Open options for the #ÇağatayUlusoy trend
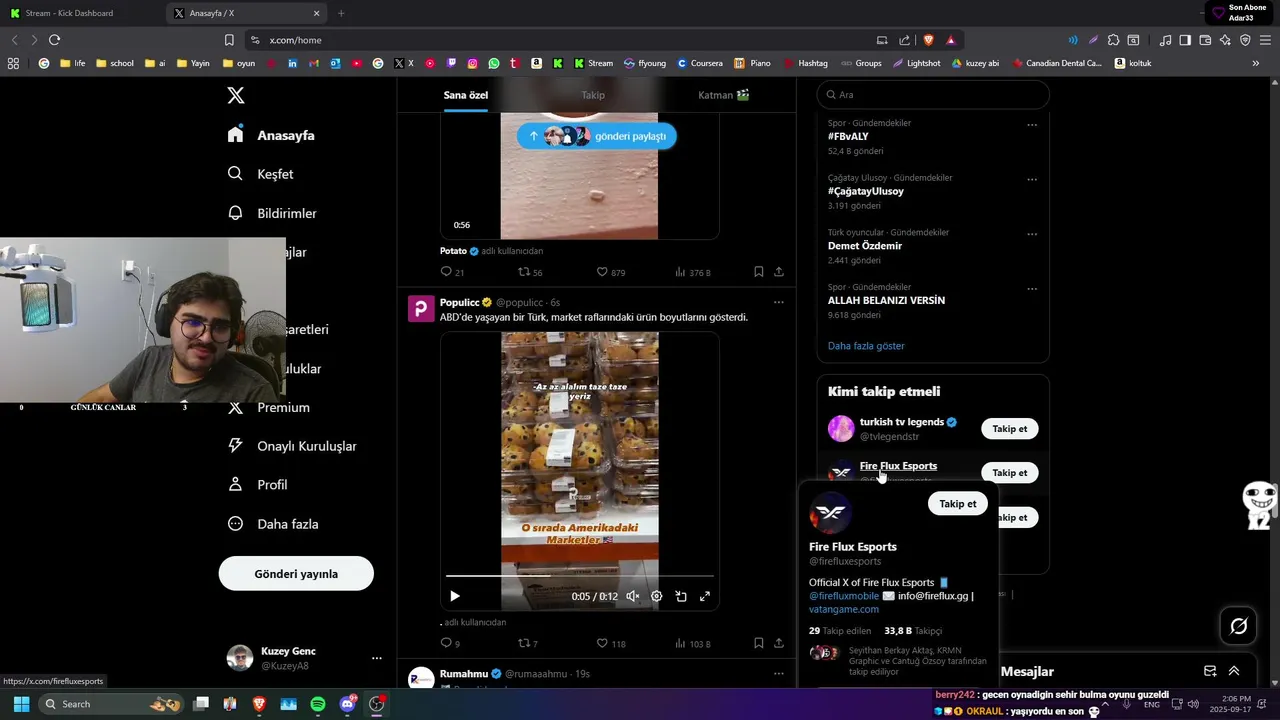Image resolution: width=1280 pixels, height=720 pixels. point(1032,180)
